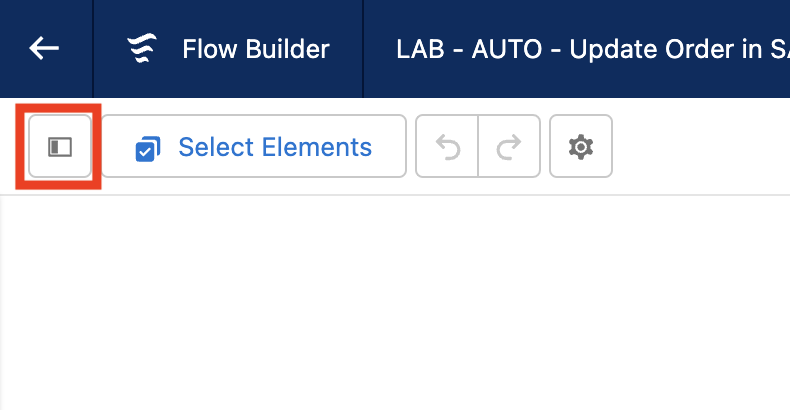Undo the last canvas change

pyautogui.click(x=447, y=147)
